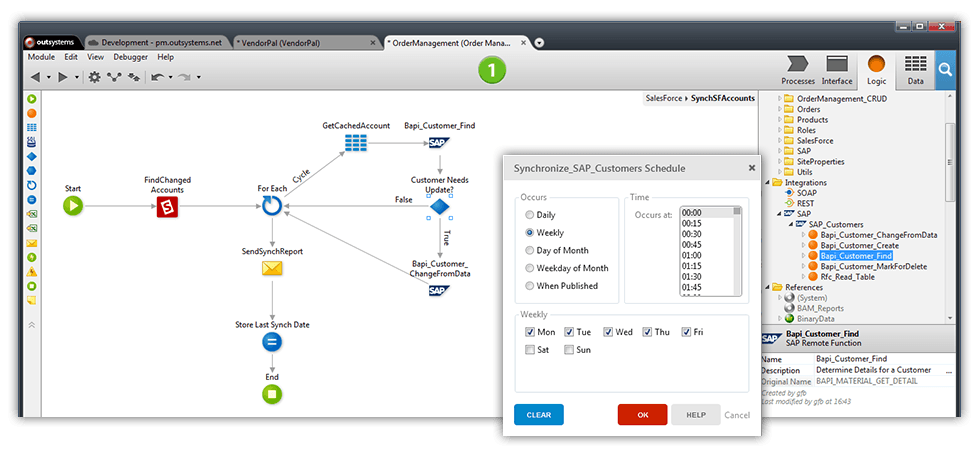Screen dimensions: 980x466
Task: Select the Aggregate grid tool in the toolbox
Action: coord(31,127)
